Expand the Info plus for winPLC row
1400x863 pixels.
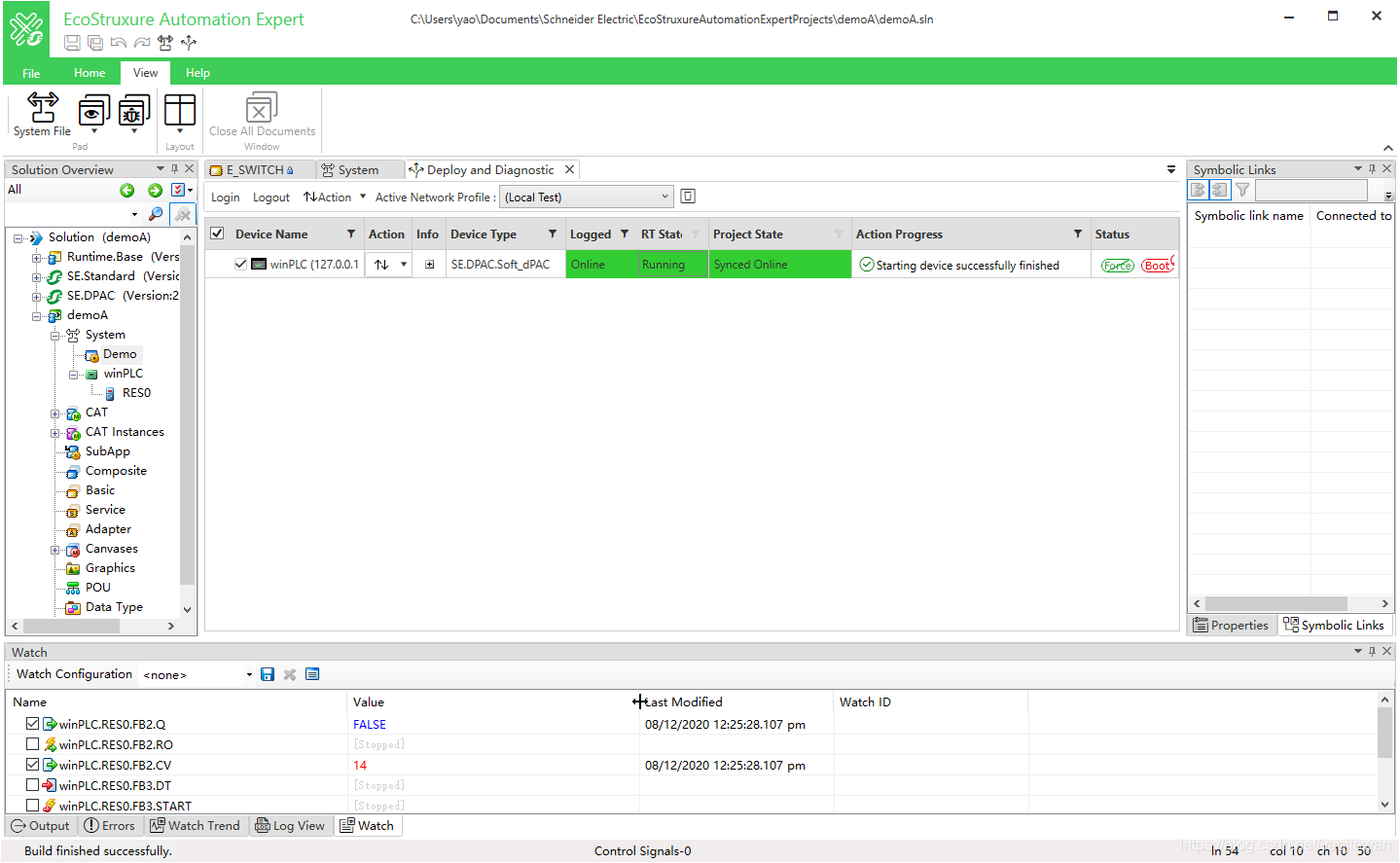tap(429, 265)
